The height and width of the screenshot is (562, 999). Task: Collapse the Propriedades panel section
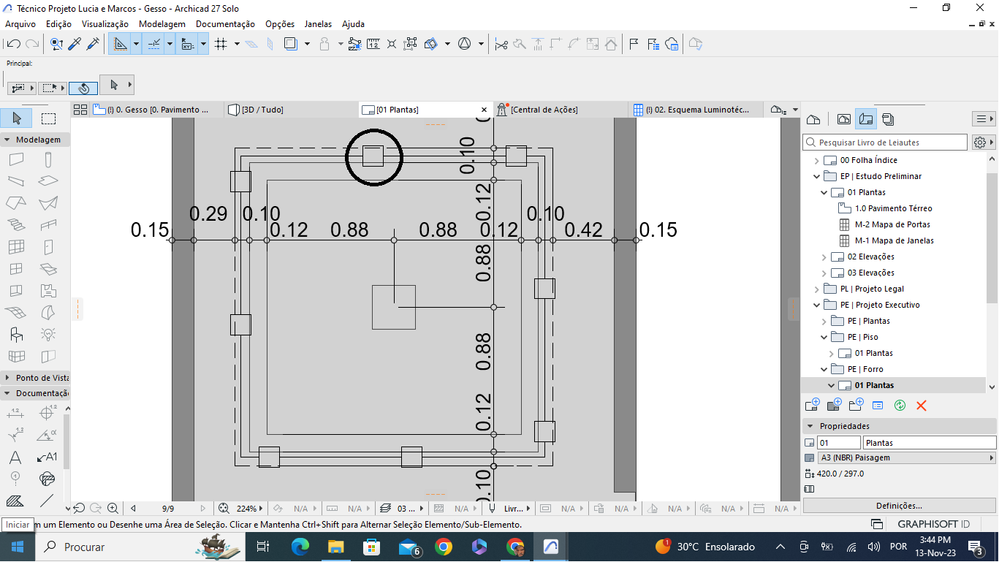coord(810,426)
